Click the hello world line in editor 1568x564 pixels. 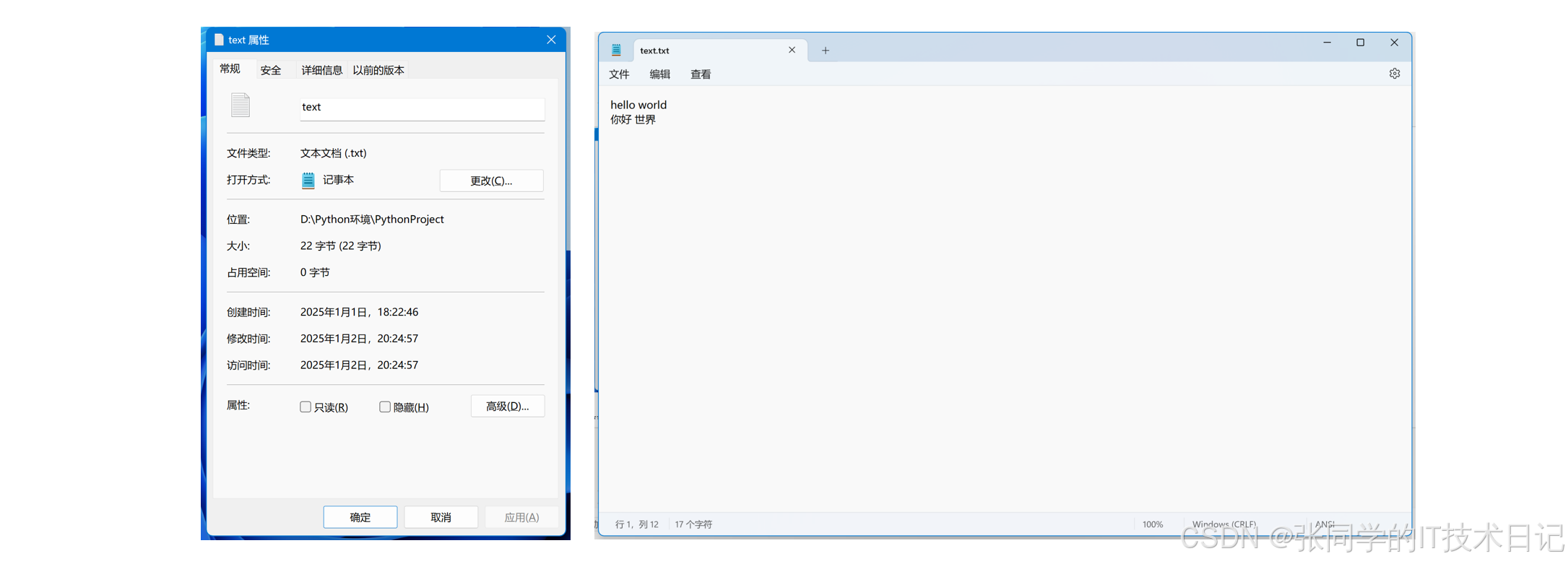[x=638, y=105]
